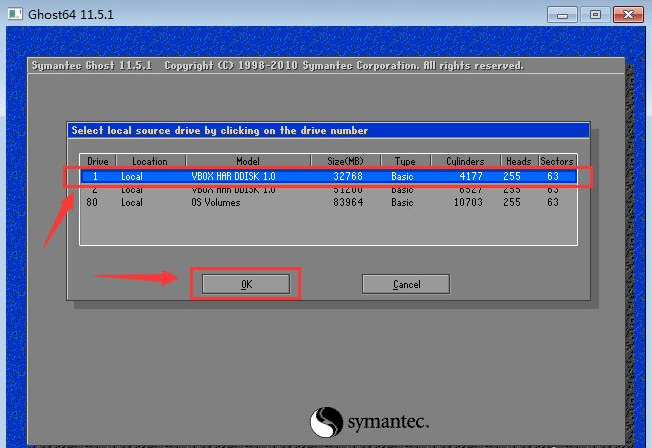Select the drive row sized 51200 MB
The width and height of the screenshot is (652, 448).
click(328, 190)
